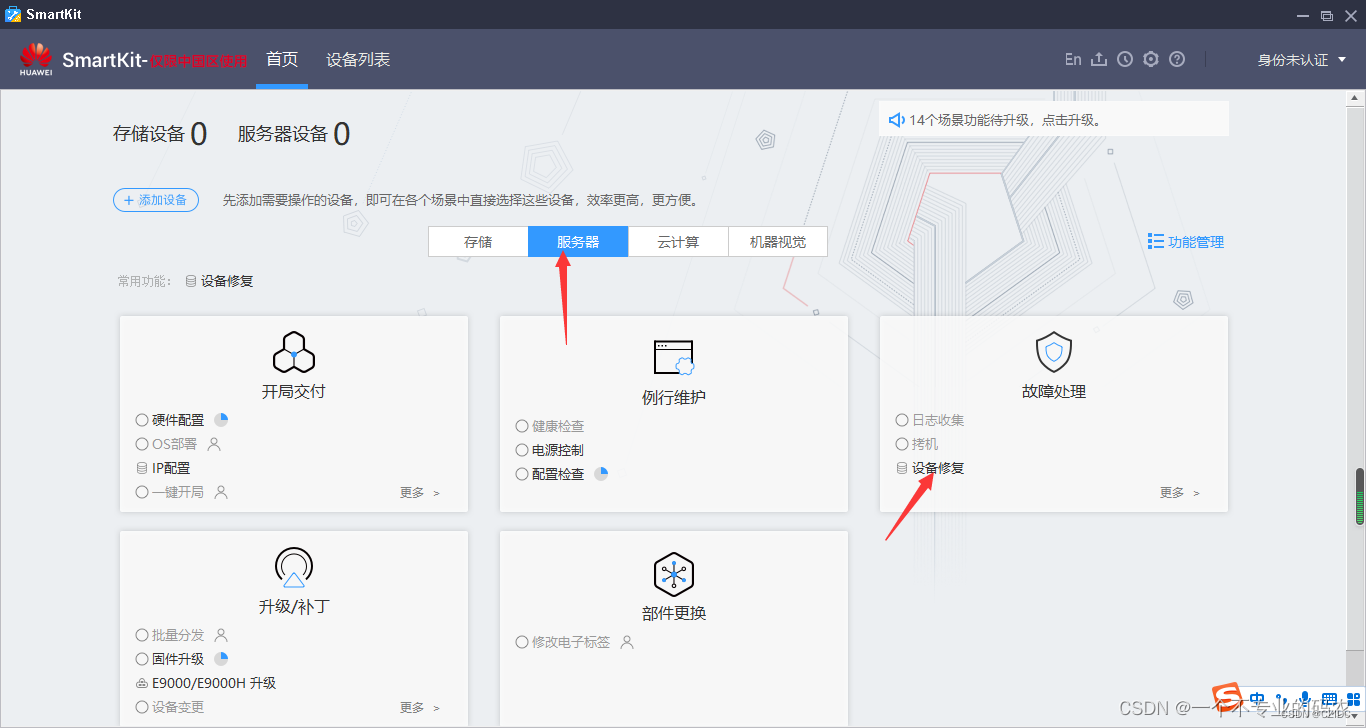Click the Sogou toolbox grid icon
1366x728 pixels.
[1352, 699]
